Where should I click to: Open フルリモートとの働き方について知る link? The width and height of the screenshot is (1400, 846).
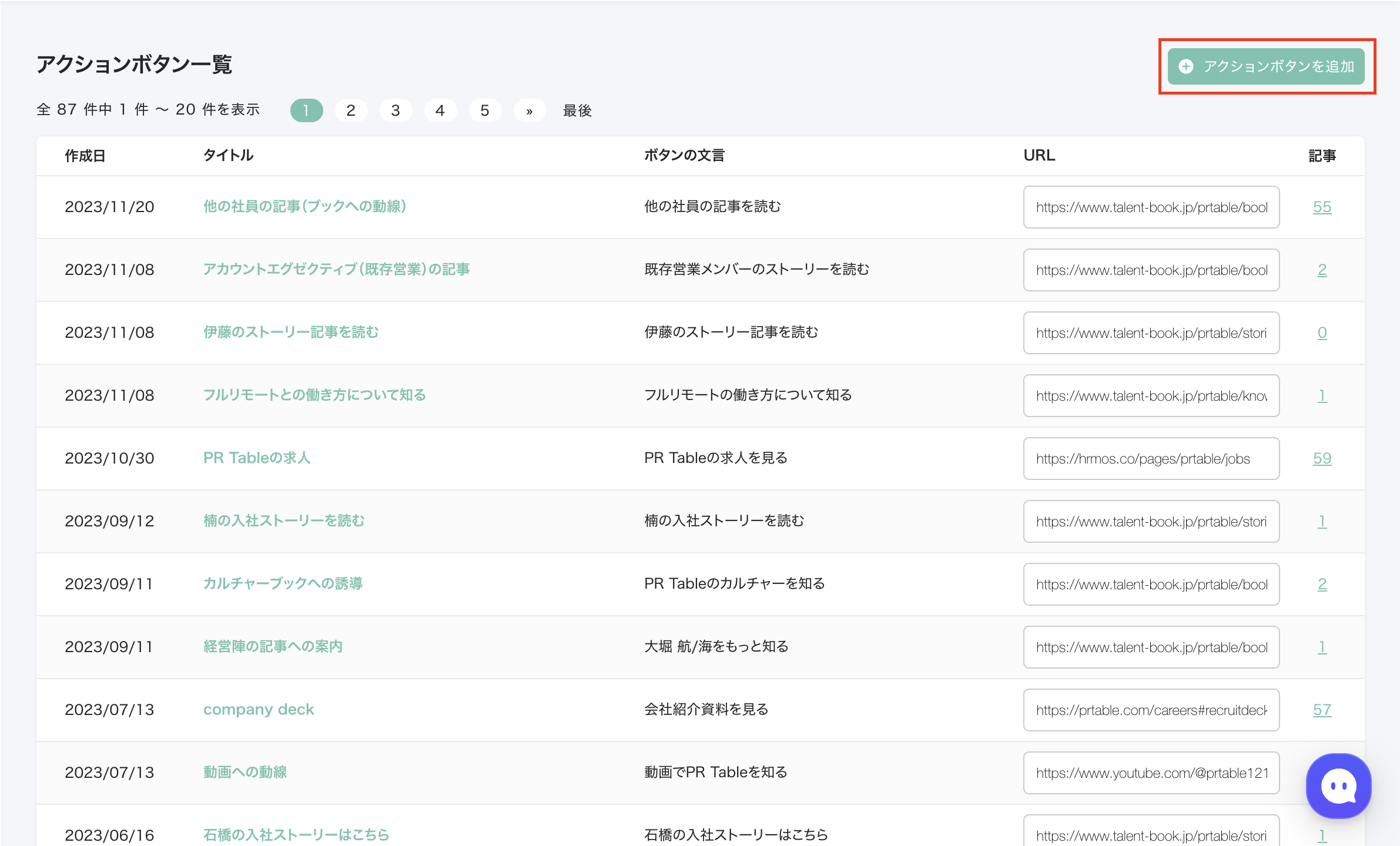pyautogui.click(x=314, y=395)
